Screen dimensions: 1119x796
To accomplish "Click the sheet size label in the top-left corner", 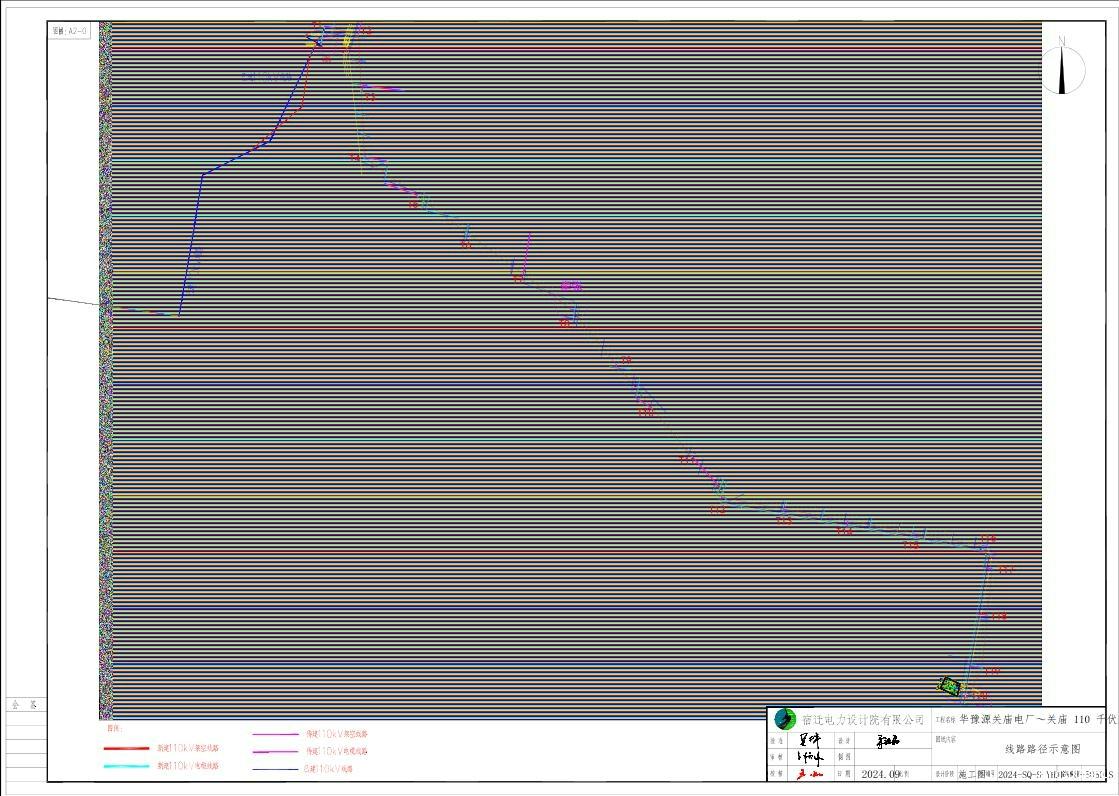I will click(x=69, y=31).
